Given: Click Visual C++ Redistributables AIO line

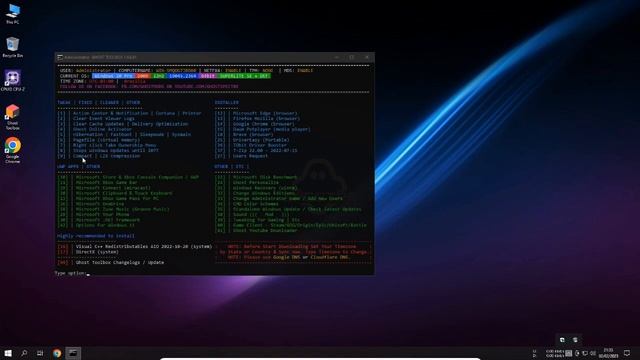Looking at the screenshot, I should click(135, 247).
